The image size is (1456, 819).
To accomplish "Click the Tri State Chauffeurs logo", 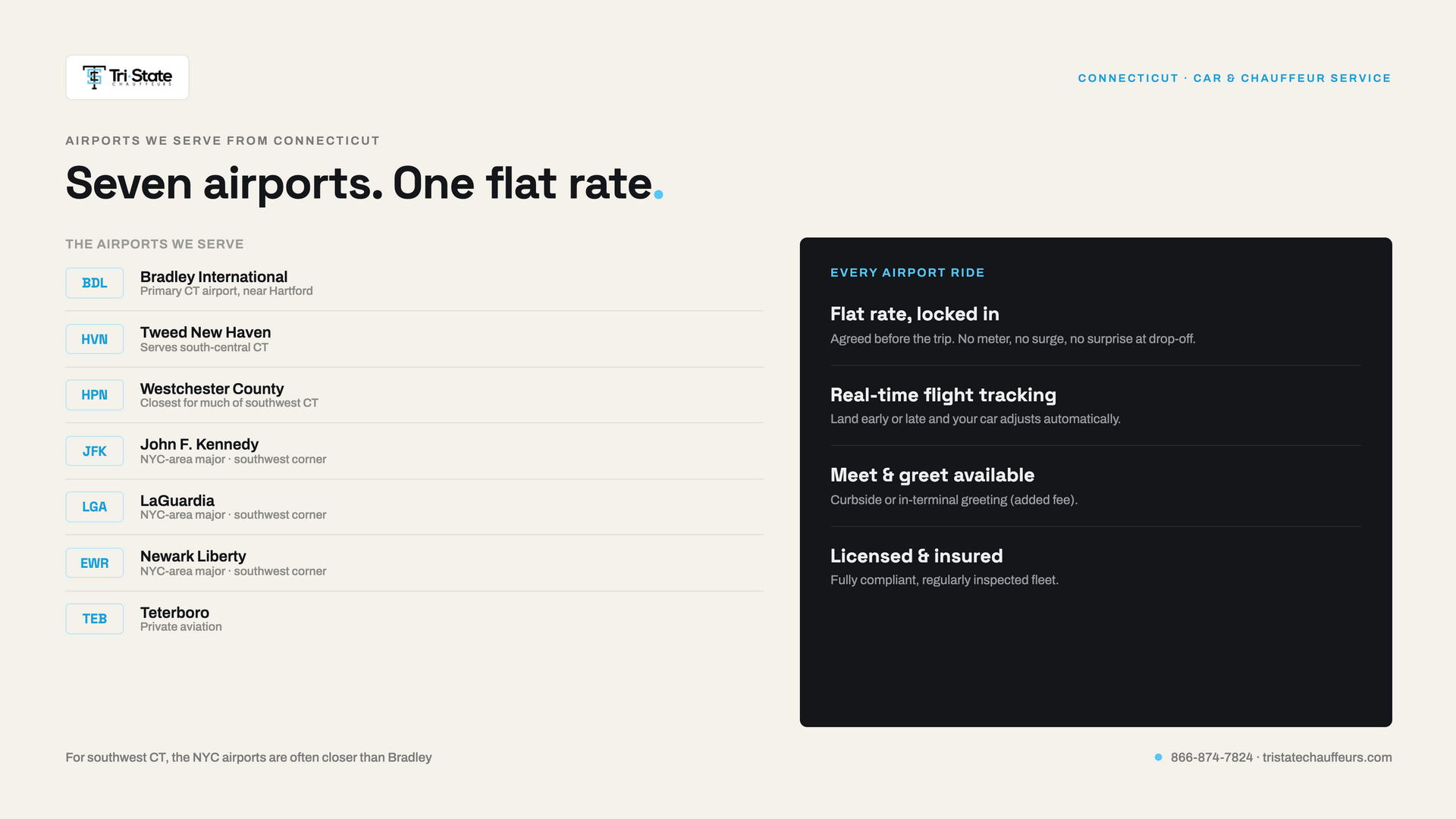I will click(127, 77).
